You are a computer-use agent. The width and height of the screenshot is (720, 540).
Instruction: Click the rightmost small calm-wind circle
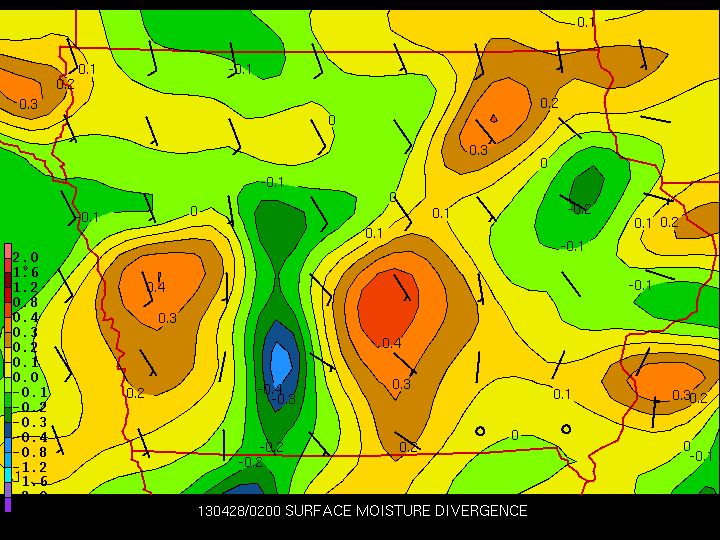point(566,429)
